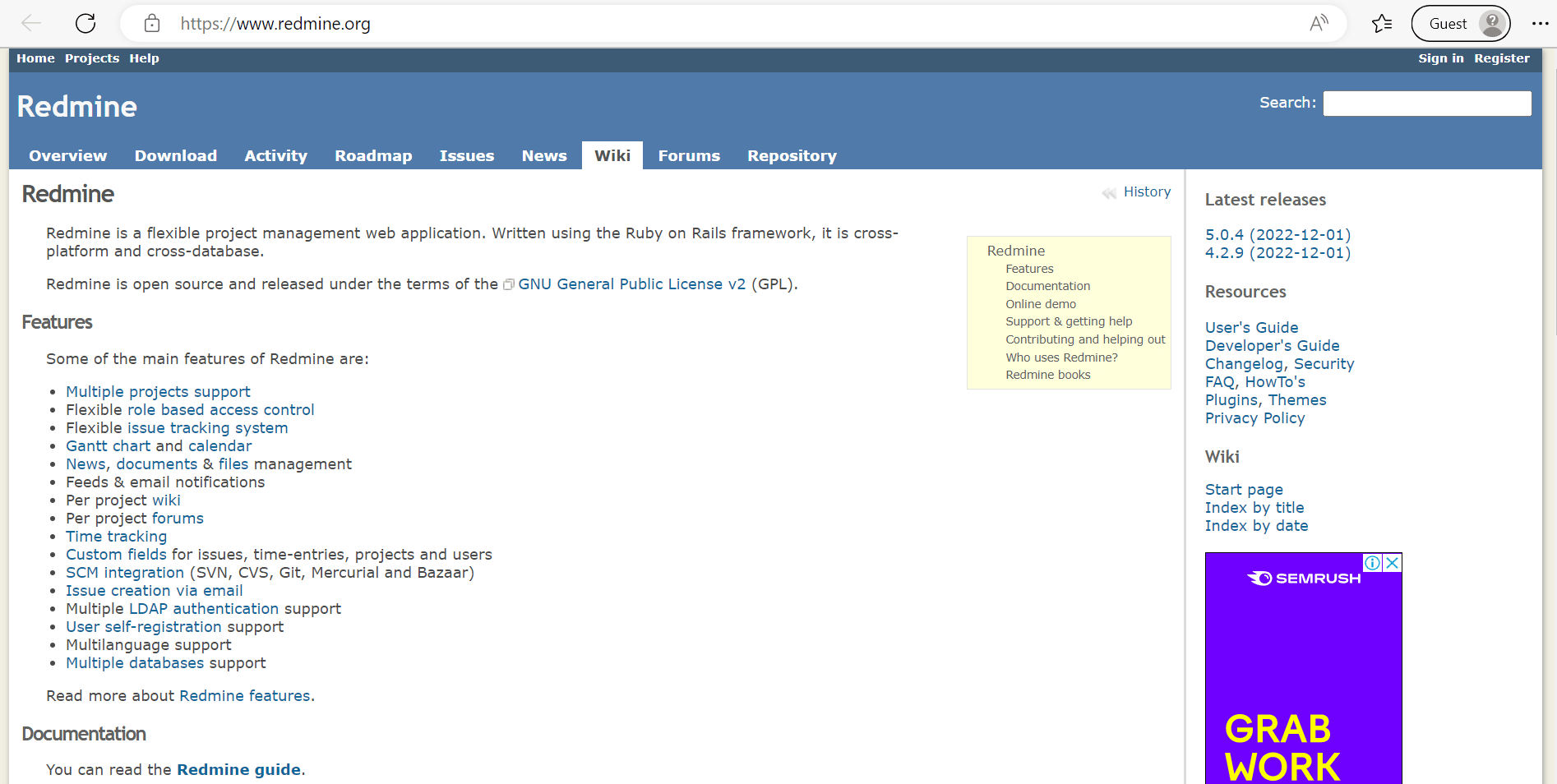The image size is (1557, 784).
Task: Jump to Who uses Redmine? entry
Action: pos(1061,357)
